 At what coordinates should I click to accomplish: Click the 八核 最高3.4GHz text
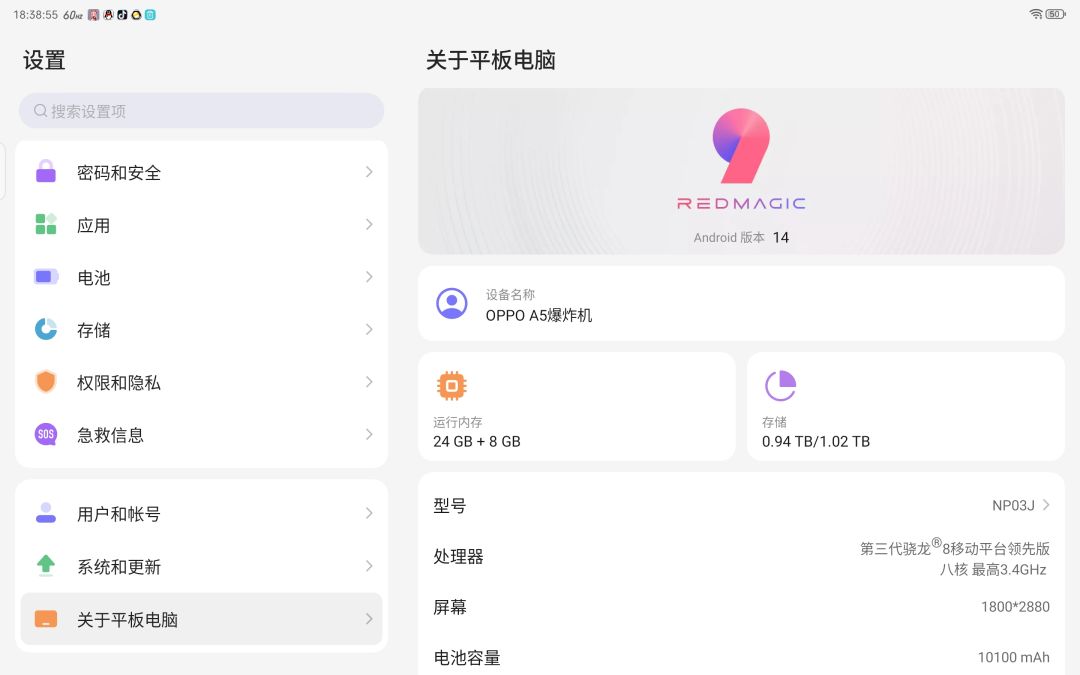993,570
